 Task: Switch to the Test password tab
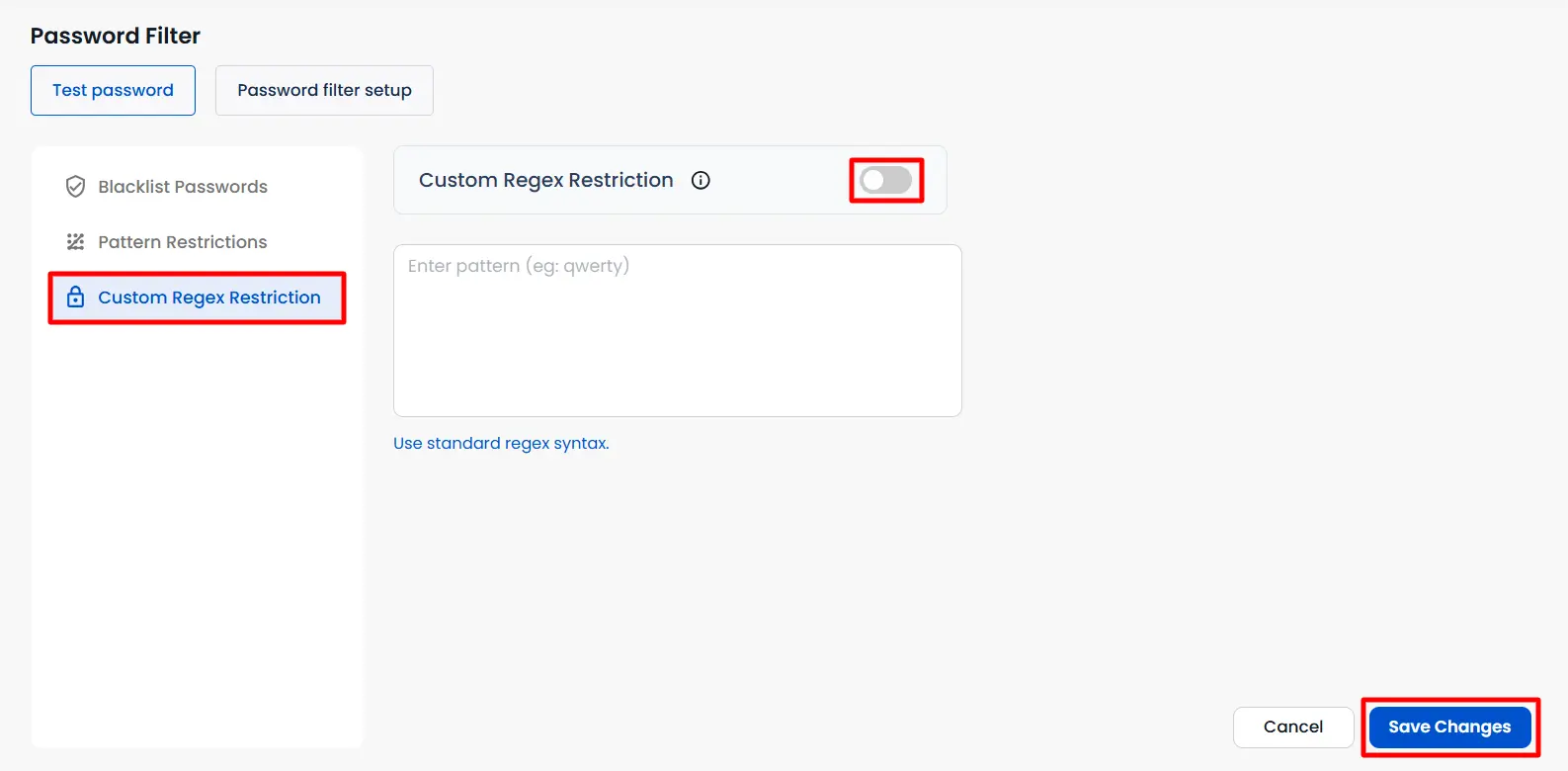coord(113,90)
